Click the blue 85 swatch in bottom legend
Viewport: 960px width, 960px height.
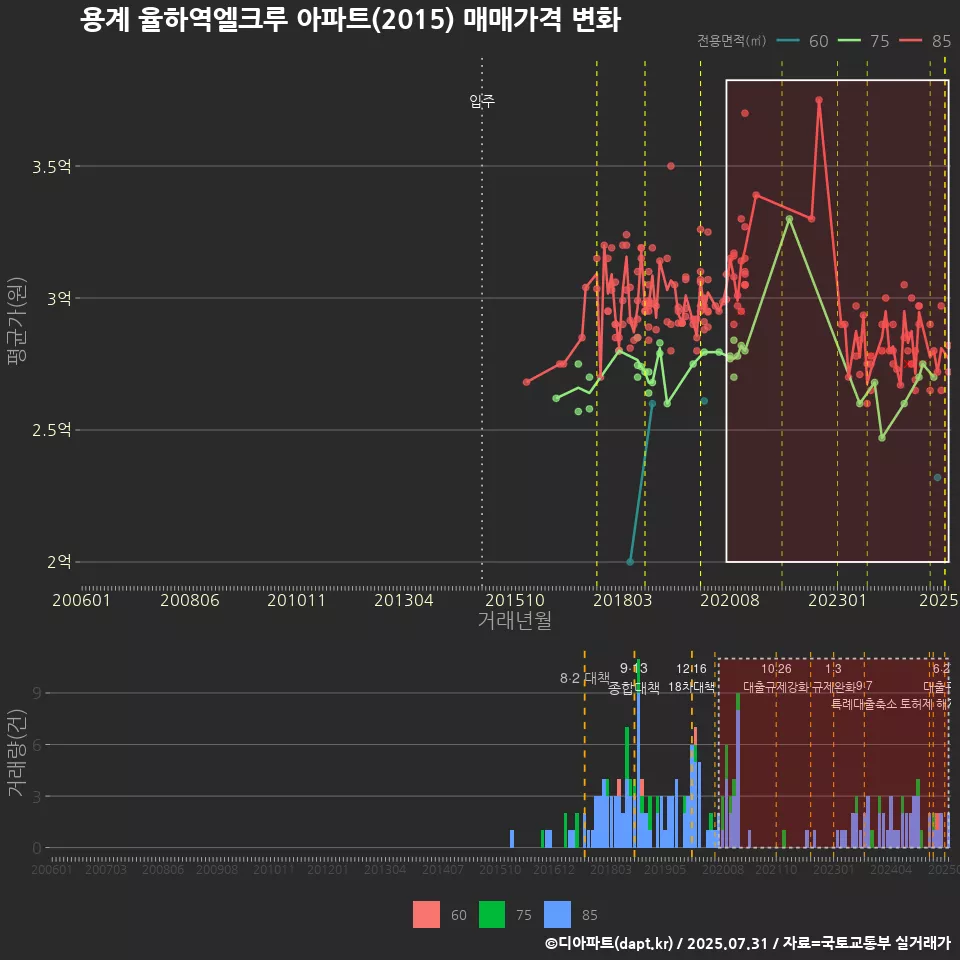(x=557, y=915)
